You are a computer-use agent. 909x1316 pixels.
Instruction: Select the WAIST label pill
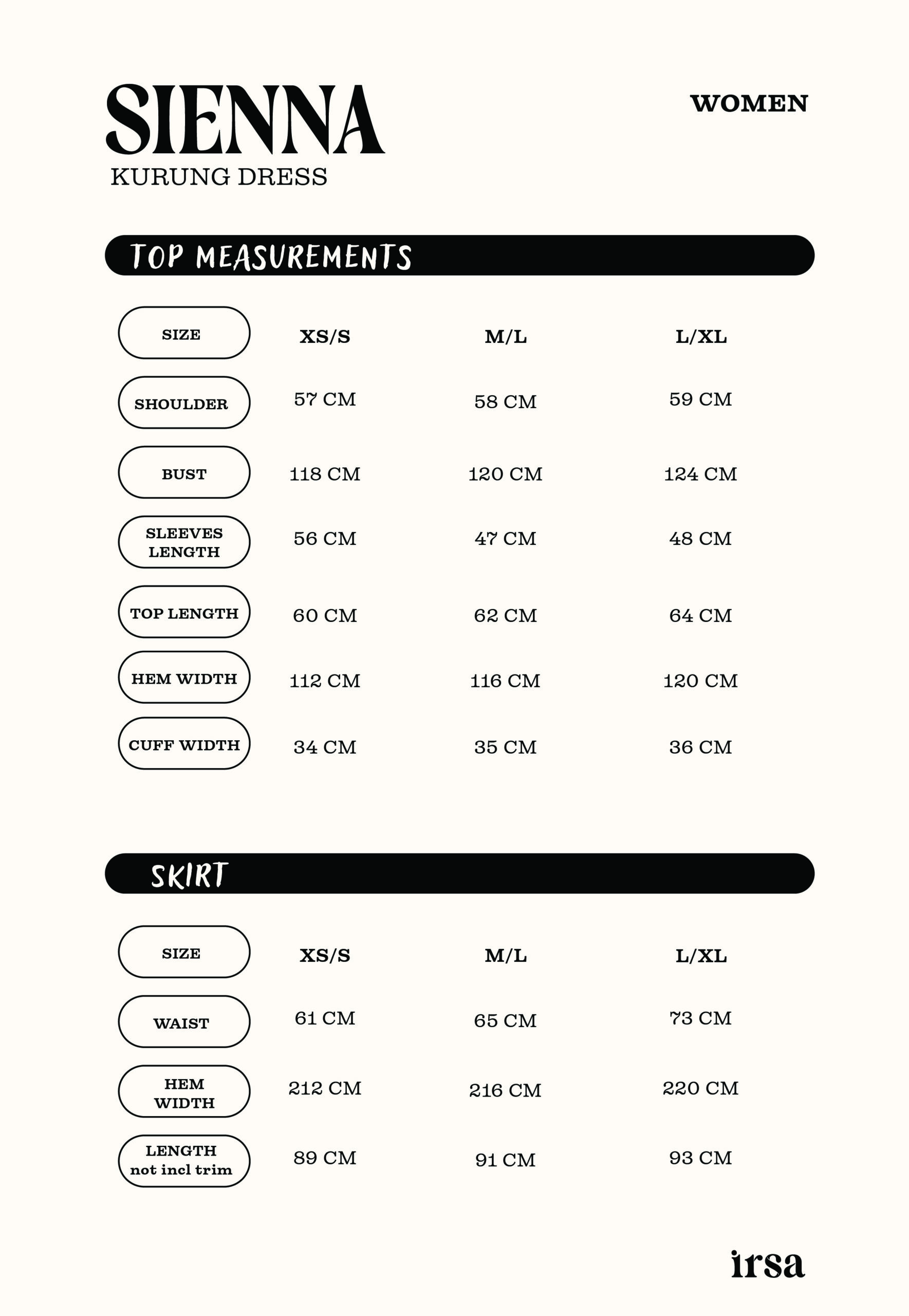click(184, 1022)
